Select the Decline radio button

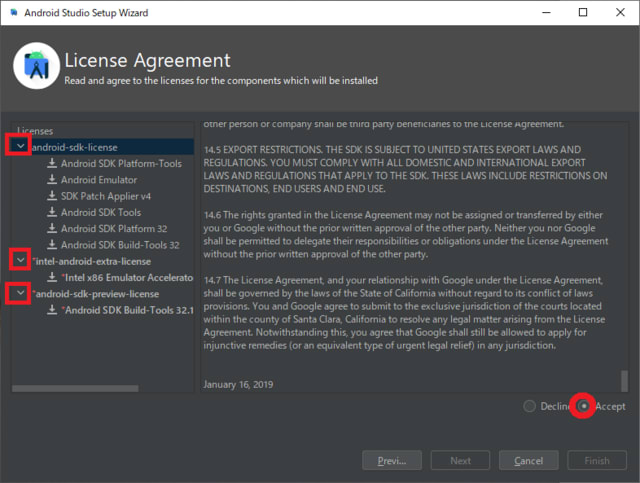tap(529, 407)
